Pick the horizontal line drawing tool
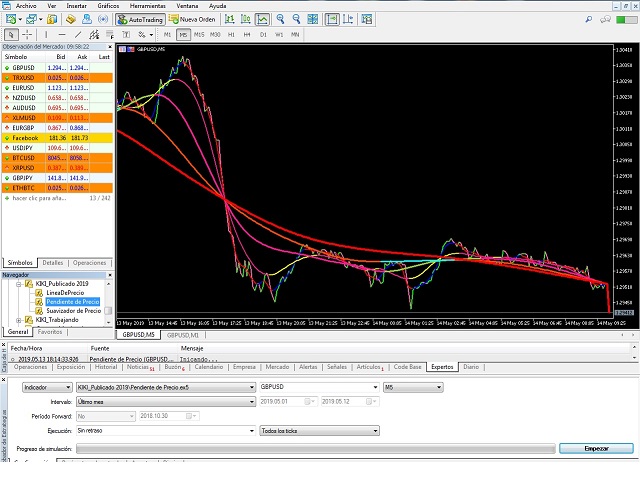This screenshot has height=480, width=640. (64, 35)
